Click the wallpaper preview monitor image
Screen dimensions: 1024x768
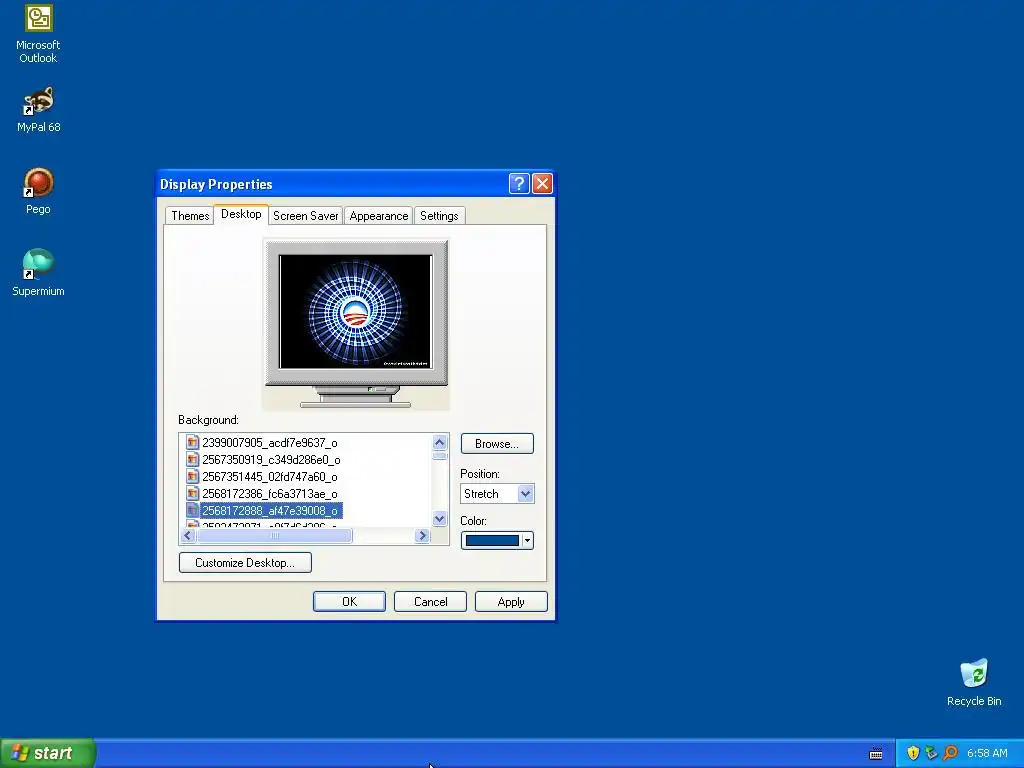[x=356, y=312]
